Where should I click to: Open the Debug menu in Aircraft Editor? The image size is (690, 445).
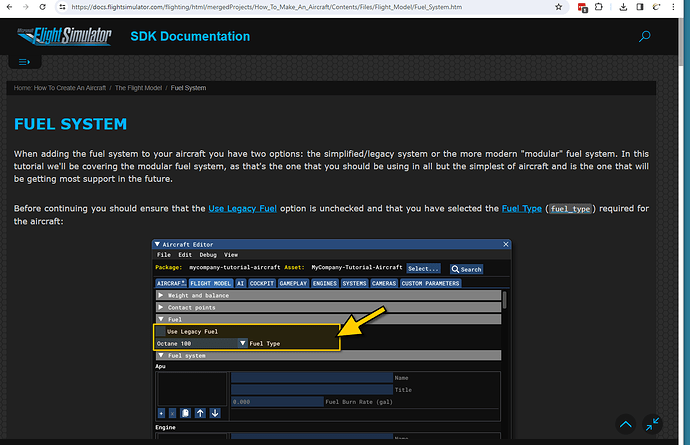coord(208,255)
